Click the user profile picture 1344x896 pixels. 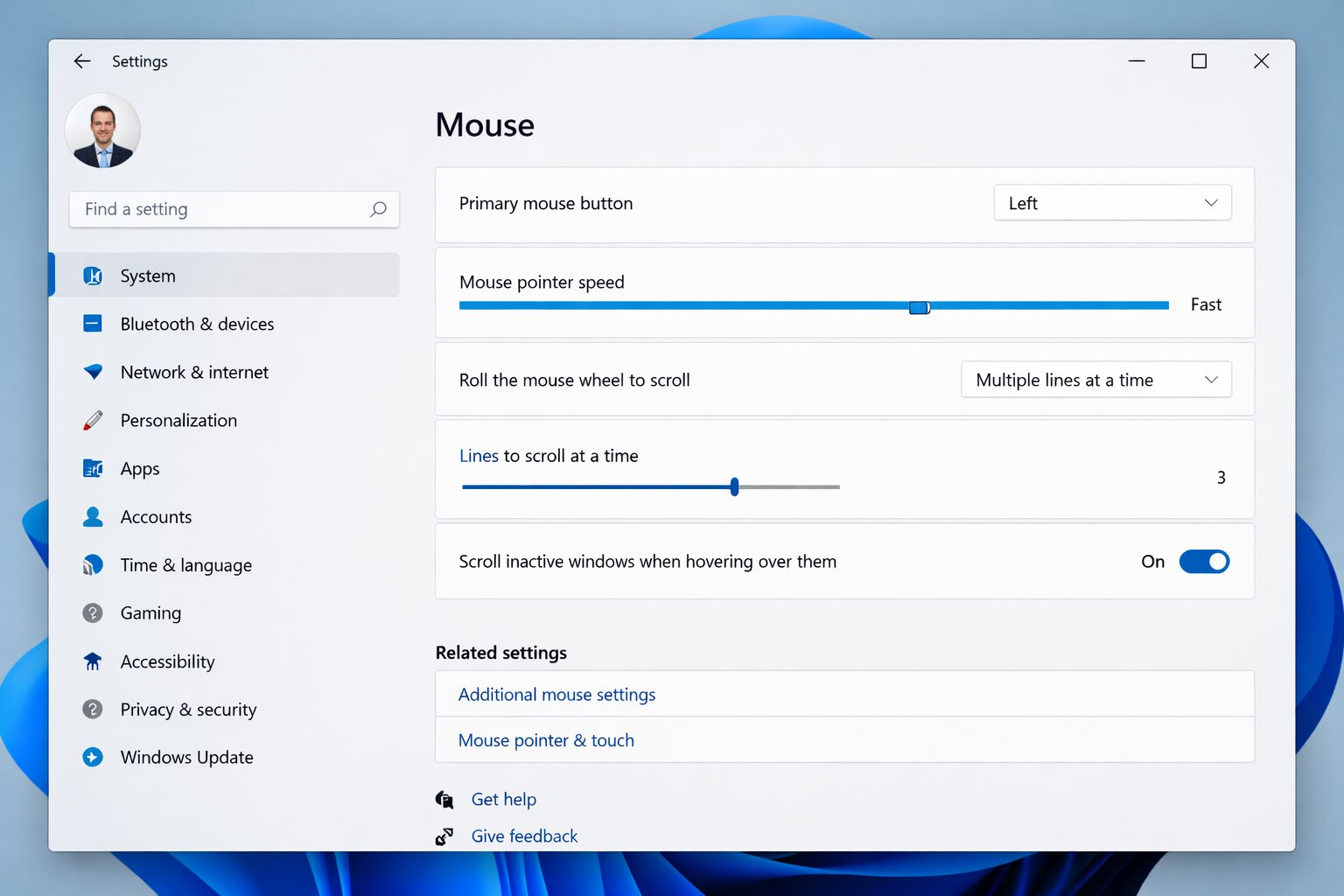click(102, 130)
